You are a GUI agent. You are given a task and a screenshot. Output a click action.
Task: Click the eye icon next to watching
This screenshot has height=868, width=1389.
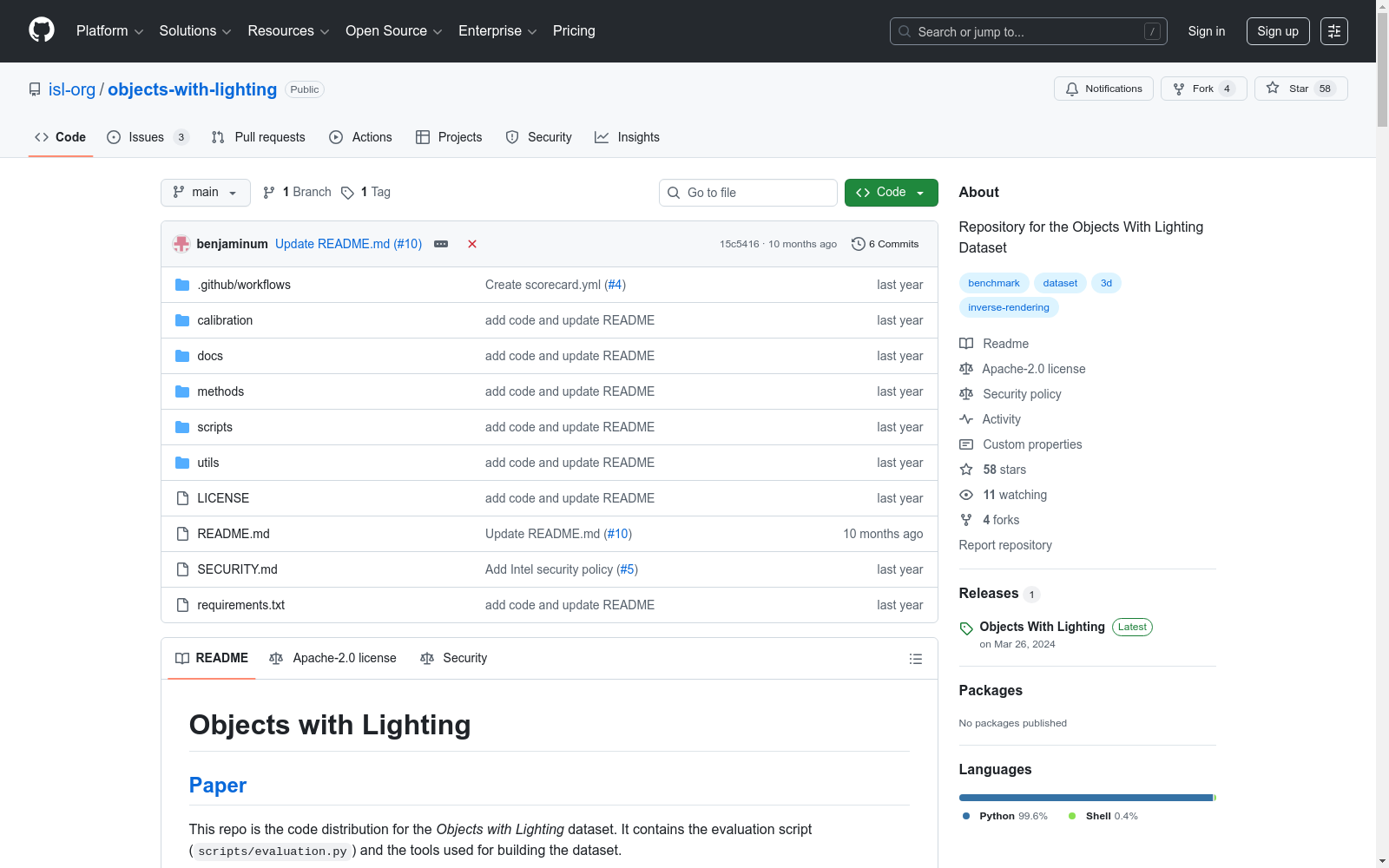coord(966,495)
